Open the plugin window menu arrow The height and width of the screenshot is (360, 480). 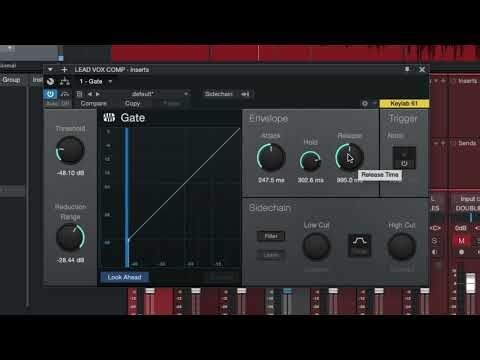(50, 69)
